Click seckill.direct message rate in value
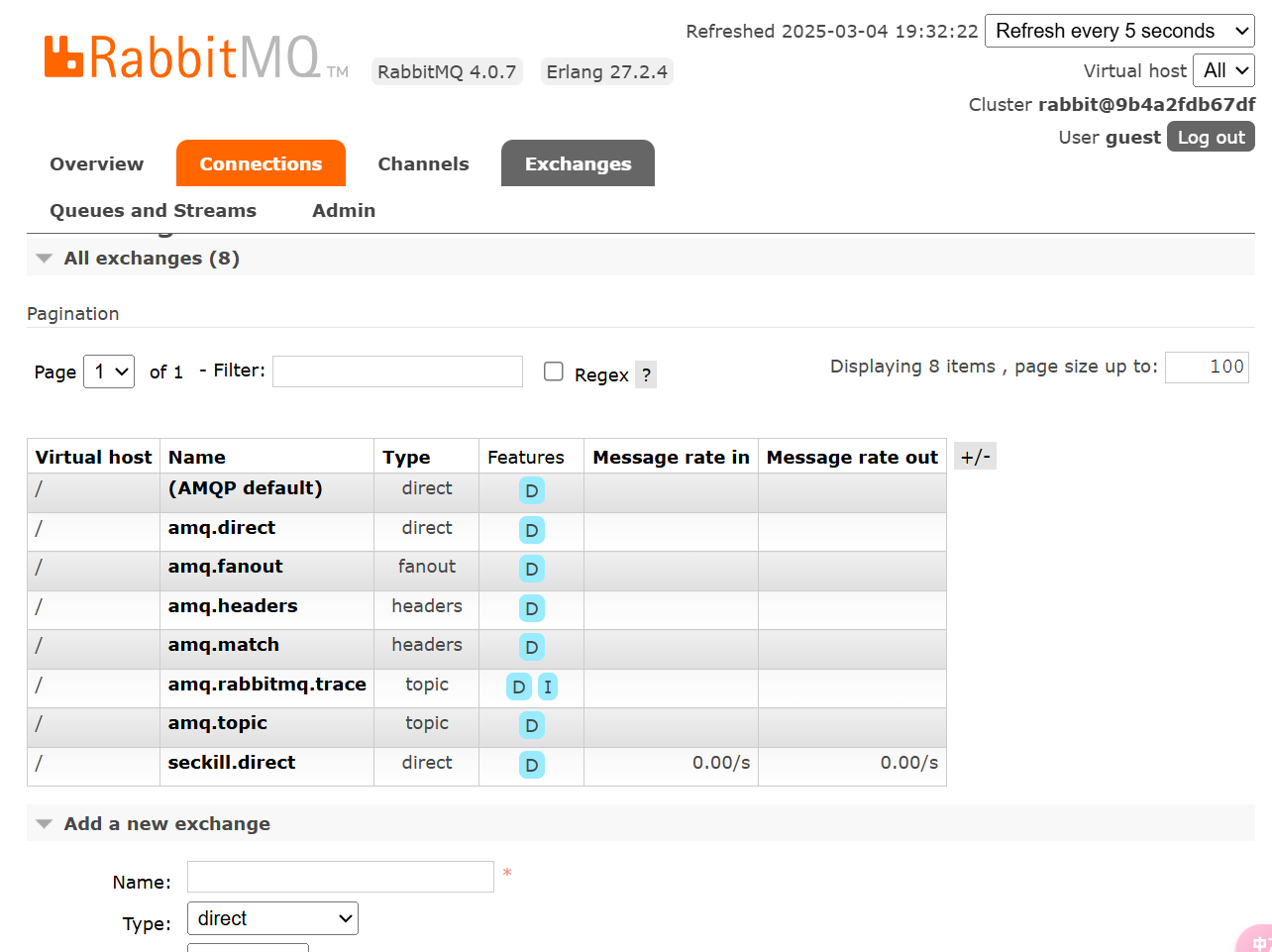 point(721,763)
